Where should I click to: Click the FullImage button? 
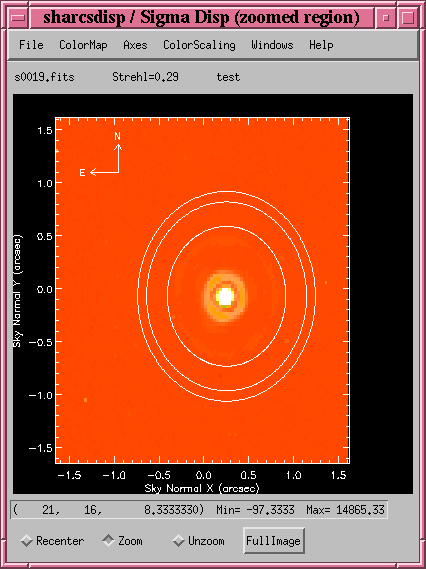point(274,541)
